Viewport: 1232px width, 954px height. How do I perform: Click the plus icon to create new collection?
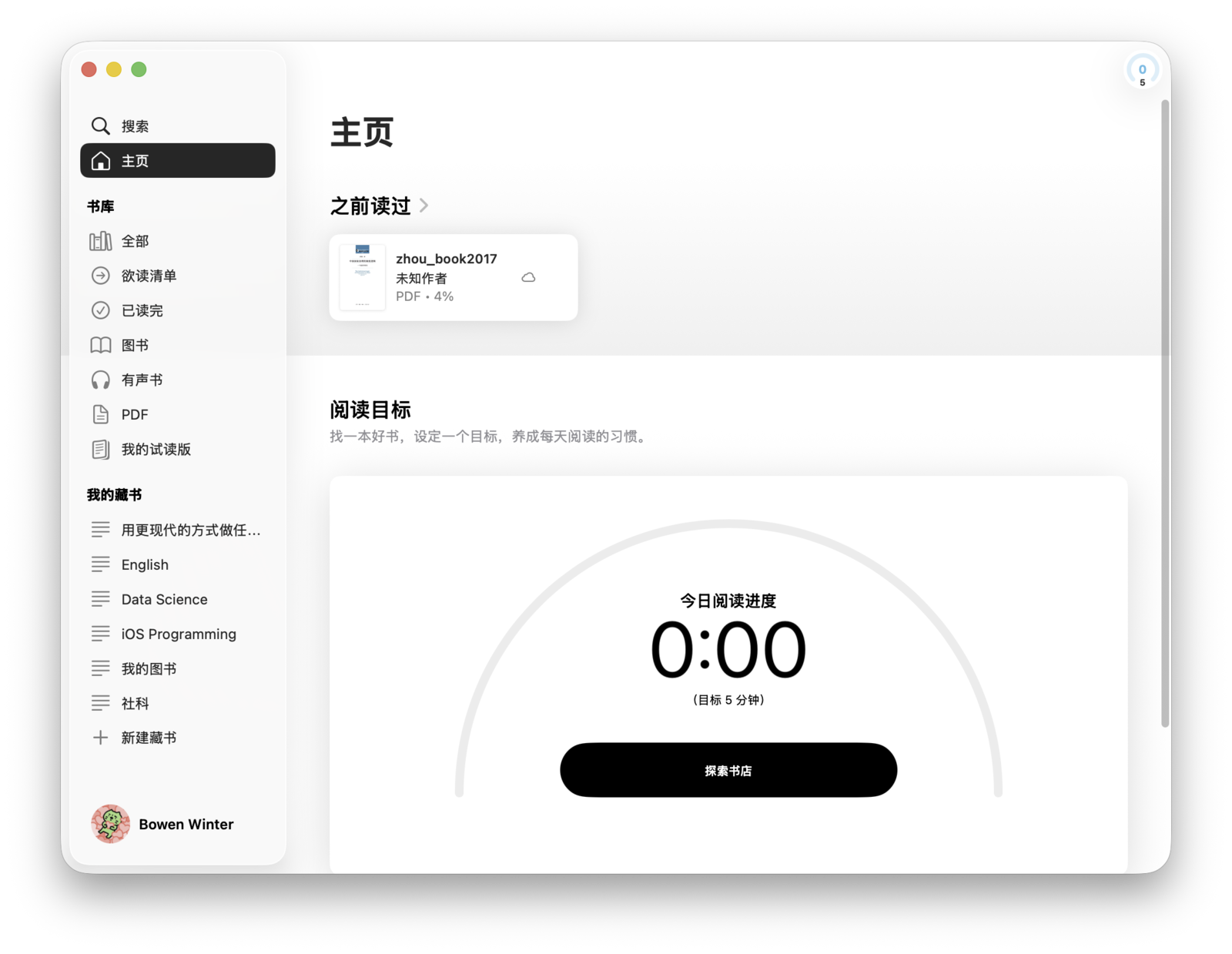[100, 738]
